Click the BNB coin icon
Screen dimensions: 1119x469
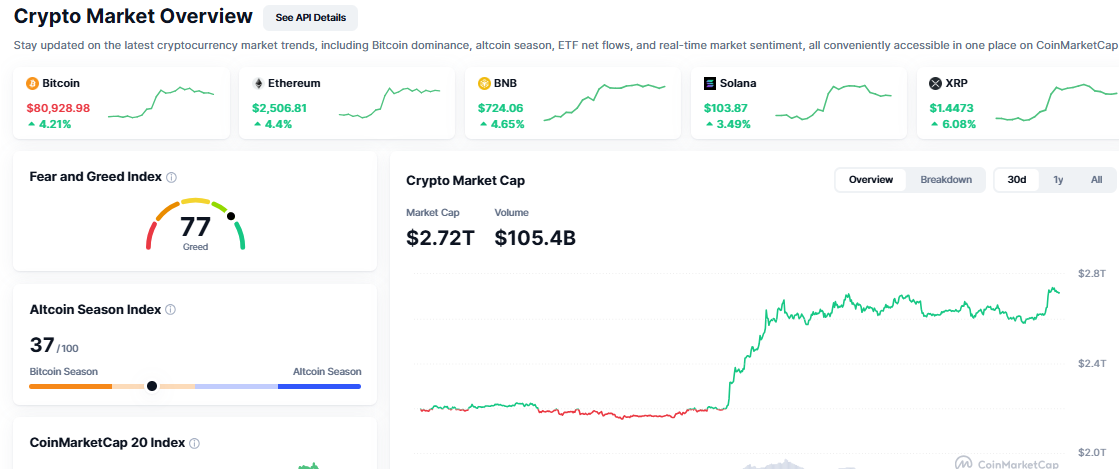pos(484,84)
